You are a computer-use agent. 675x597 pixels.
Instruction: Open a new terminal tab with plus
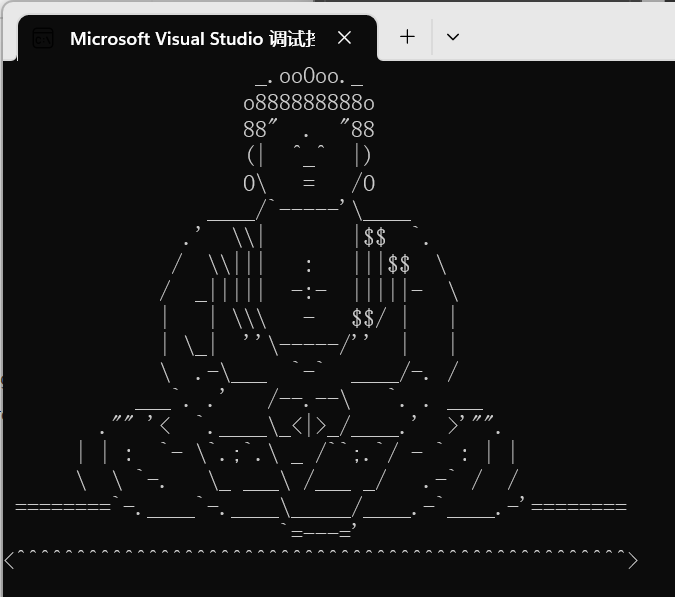pos(407,37)
